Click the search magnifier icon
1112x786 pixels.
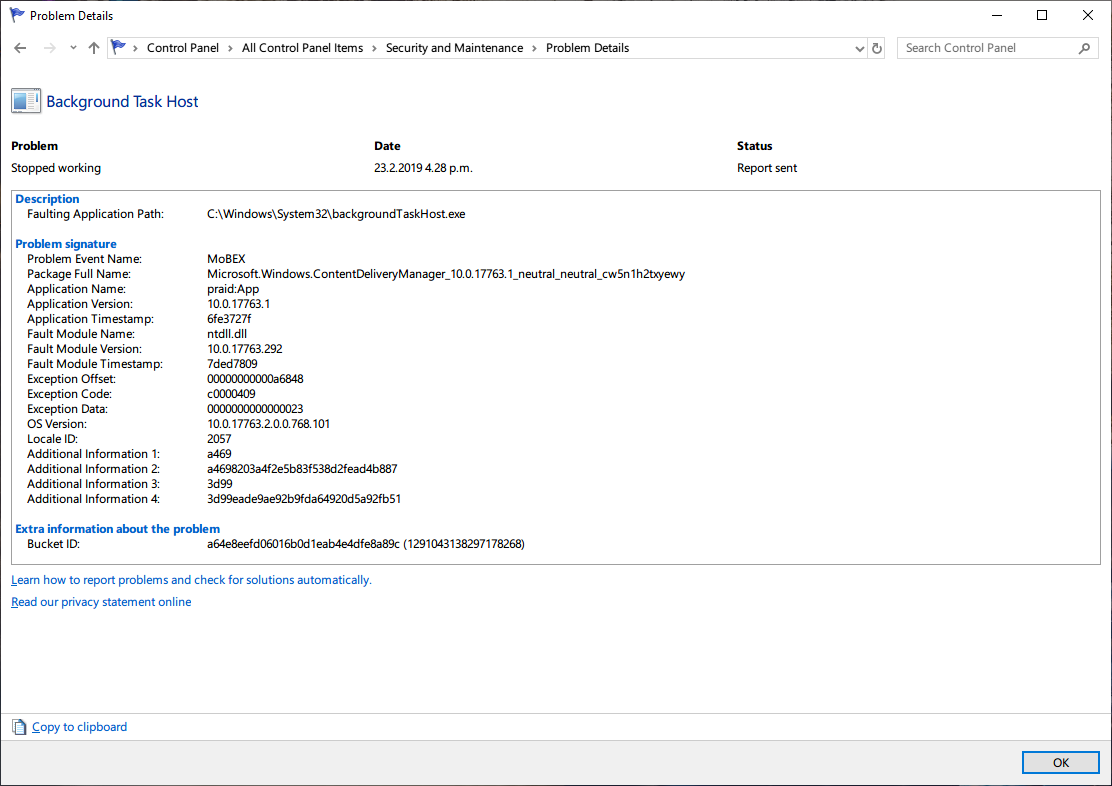[x=1084, y=48]
